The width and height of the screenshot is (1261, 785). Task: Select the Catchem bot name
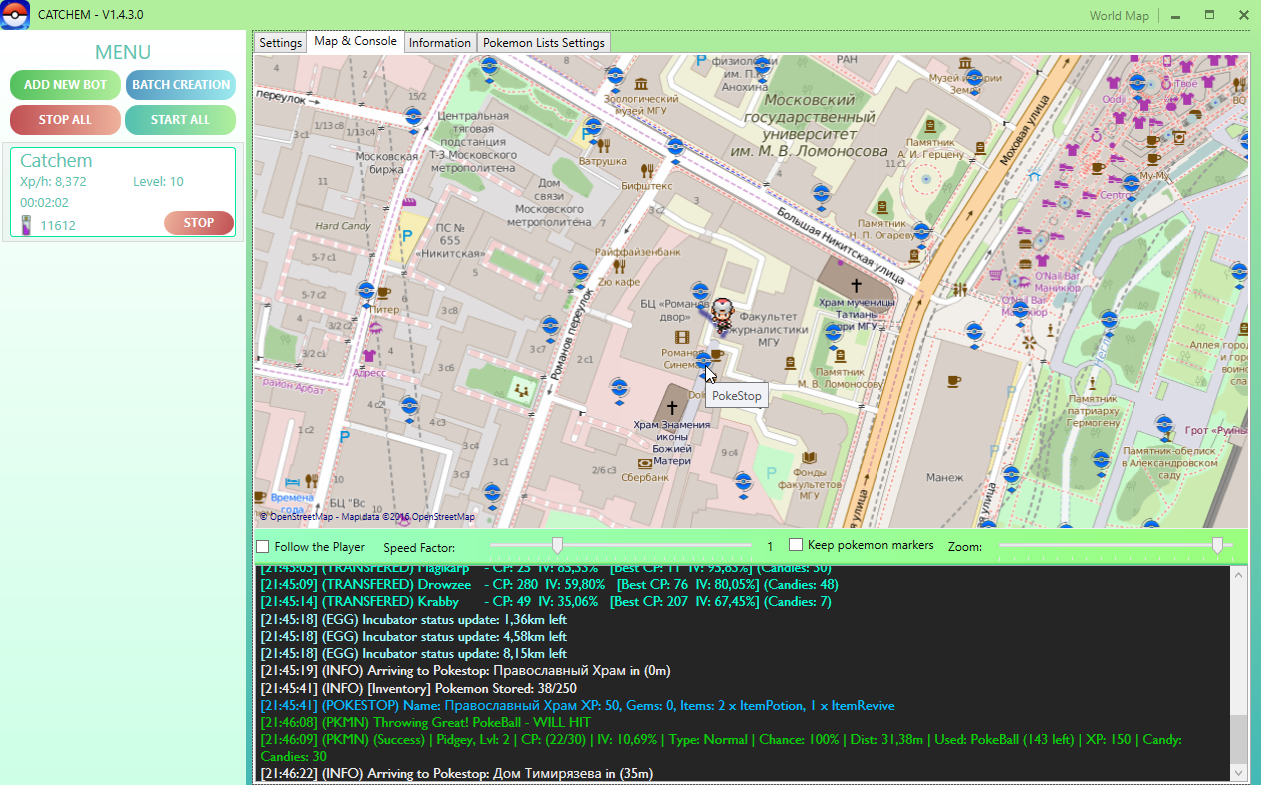tap(56, 161)
